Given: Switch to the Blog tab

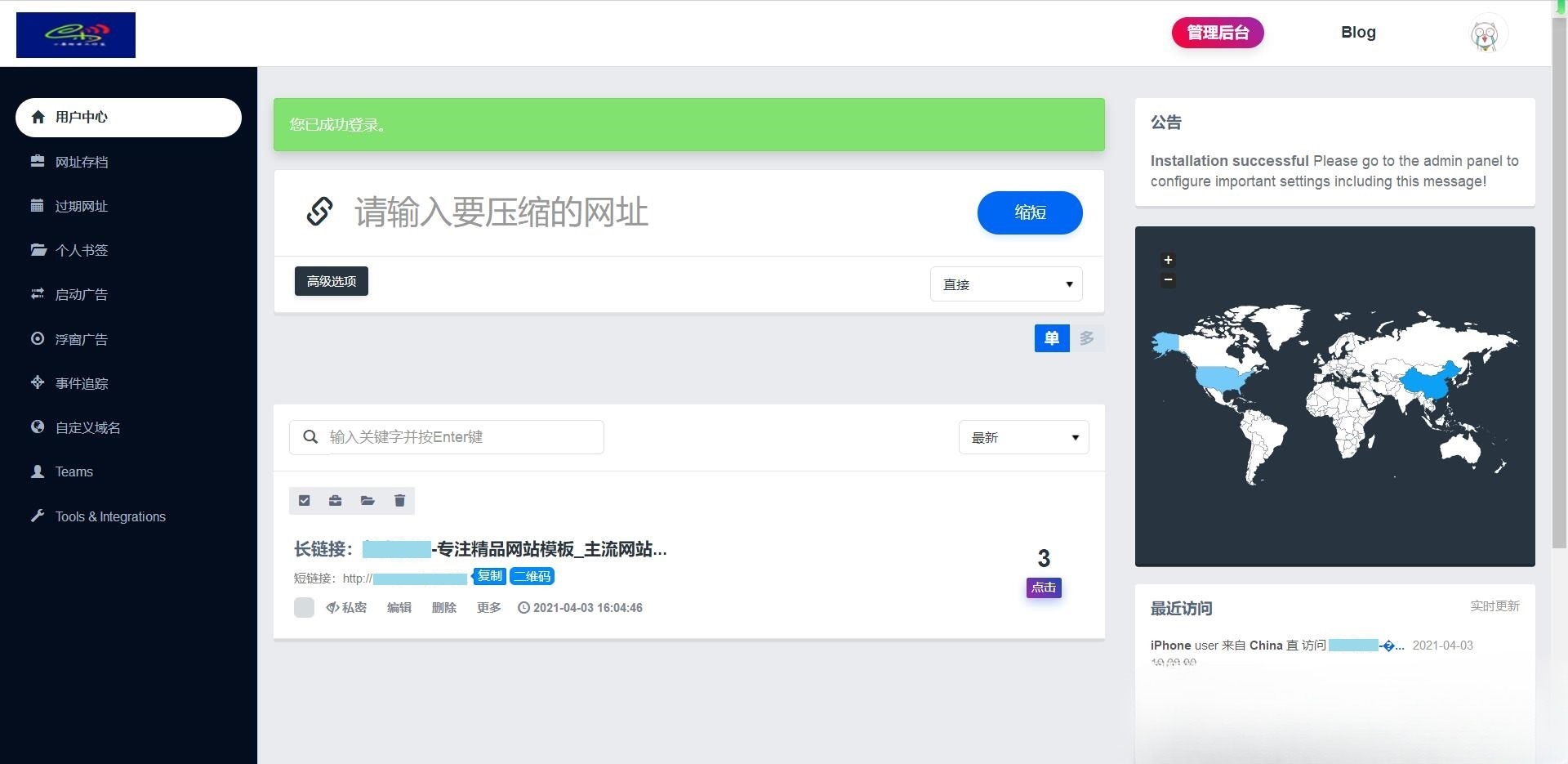Looking at the screenshot, I should click(1357, 32).
